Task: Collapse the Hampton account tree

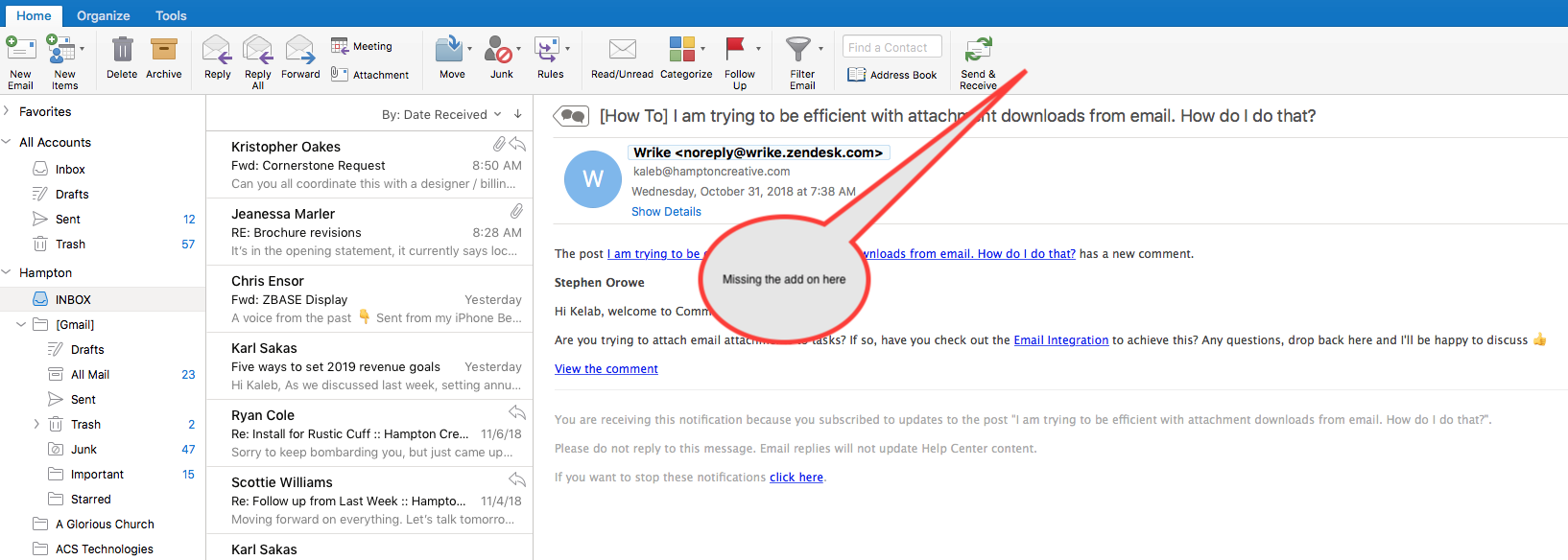Action: pyautogui.click(x=8, y=272)
